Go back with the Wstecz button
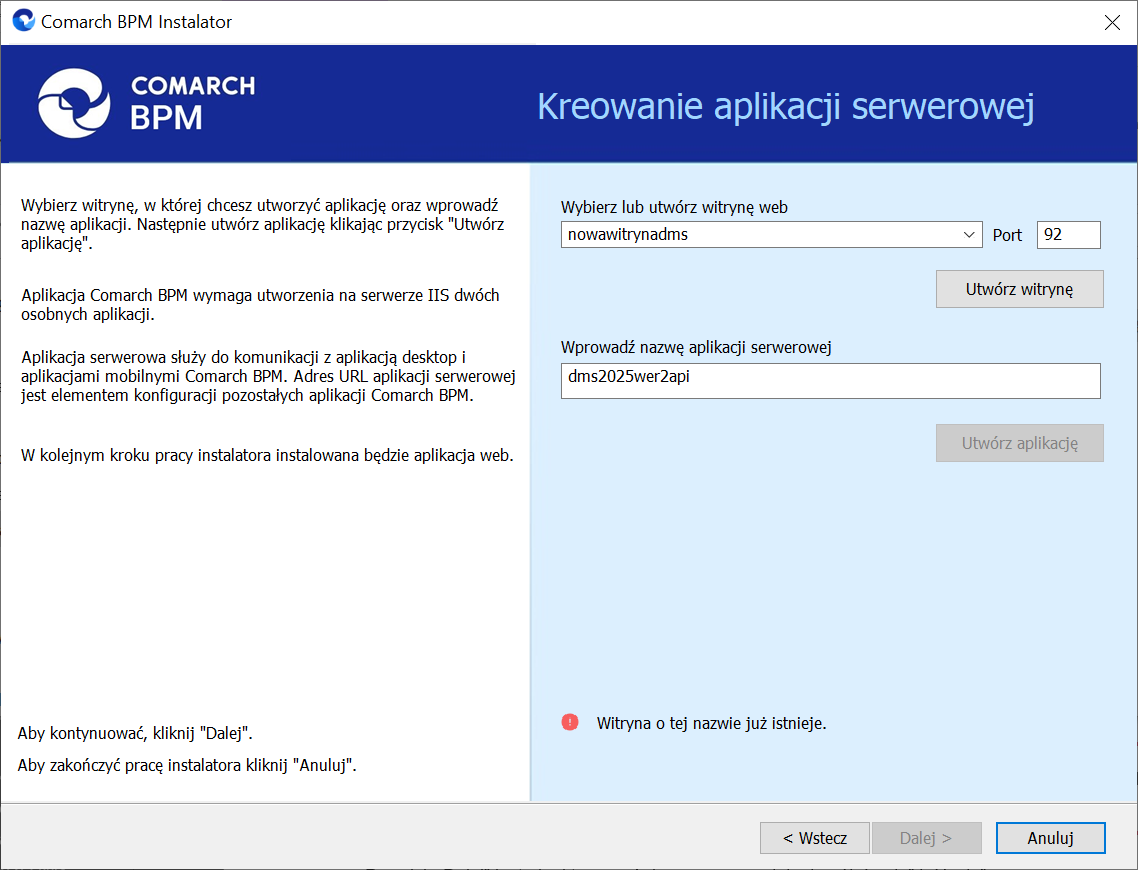 click(x=814, y=838)
